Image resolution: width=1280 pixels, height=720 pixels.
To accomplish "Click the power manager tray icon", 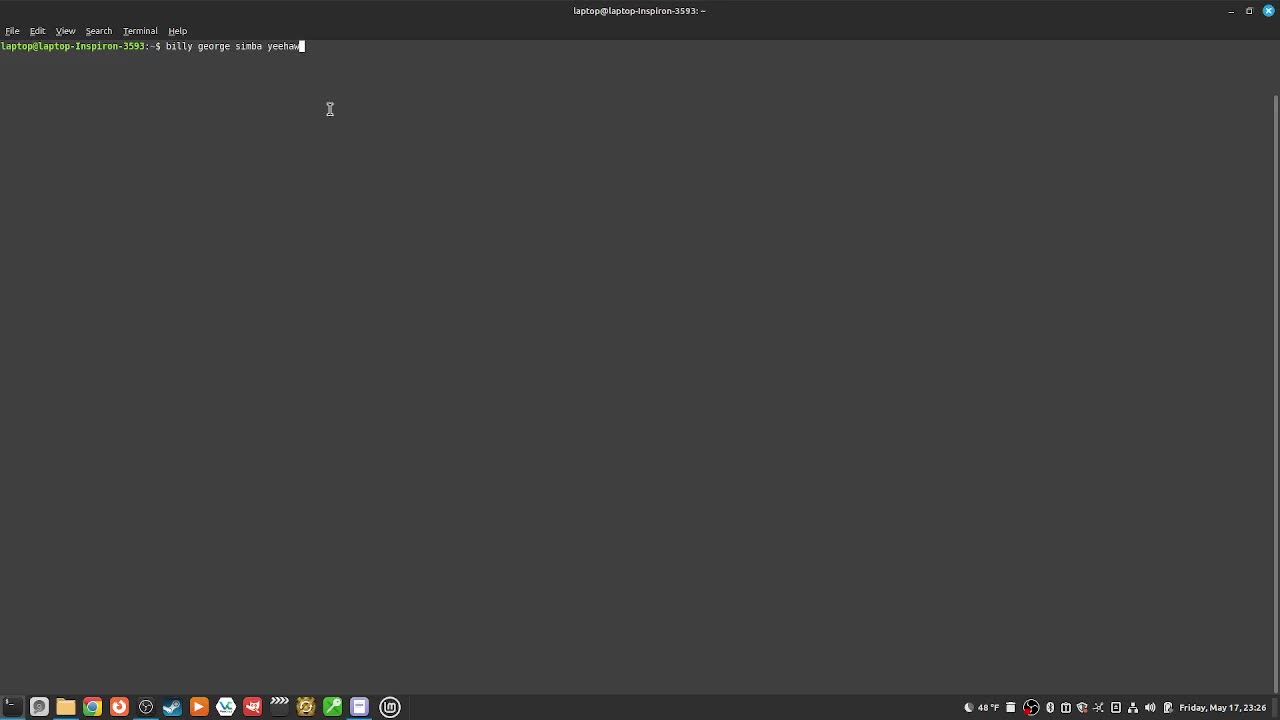I will click(1167, 708).
